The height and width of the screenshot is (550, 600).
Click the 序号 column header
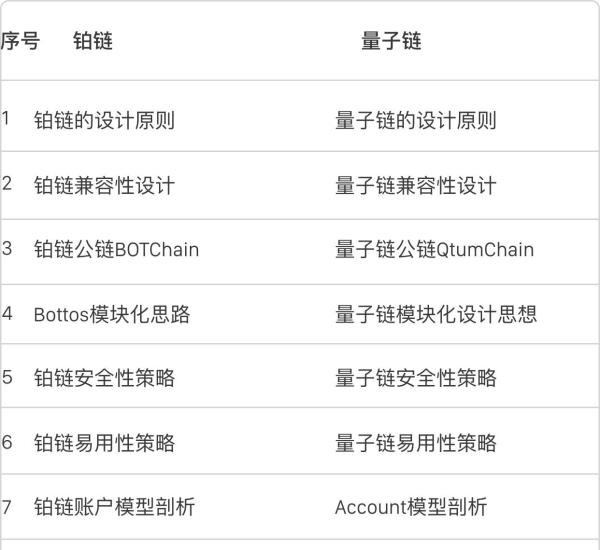click(20, 41)
